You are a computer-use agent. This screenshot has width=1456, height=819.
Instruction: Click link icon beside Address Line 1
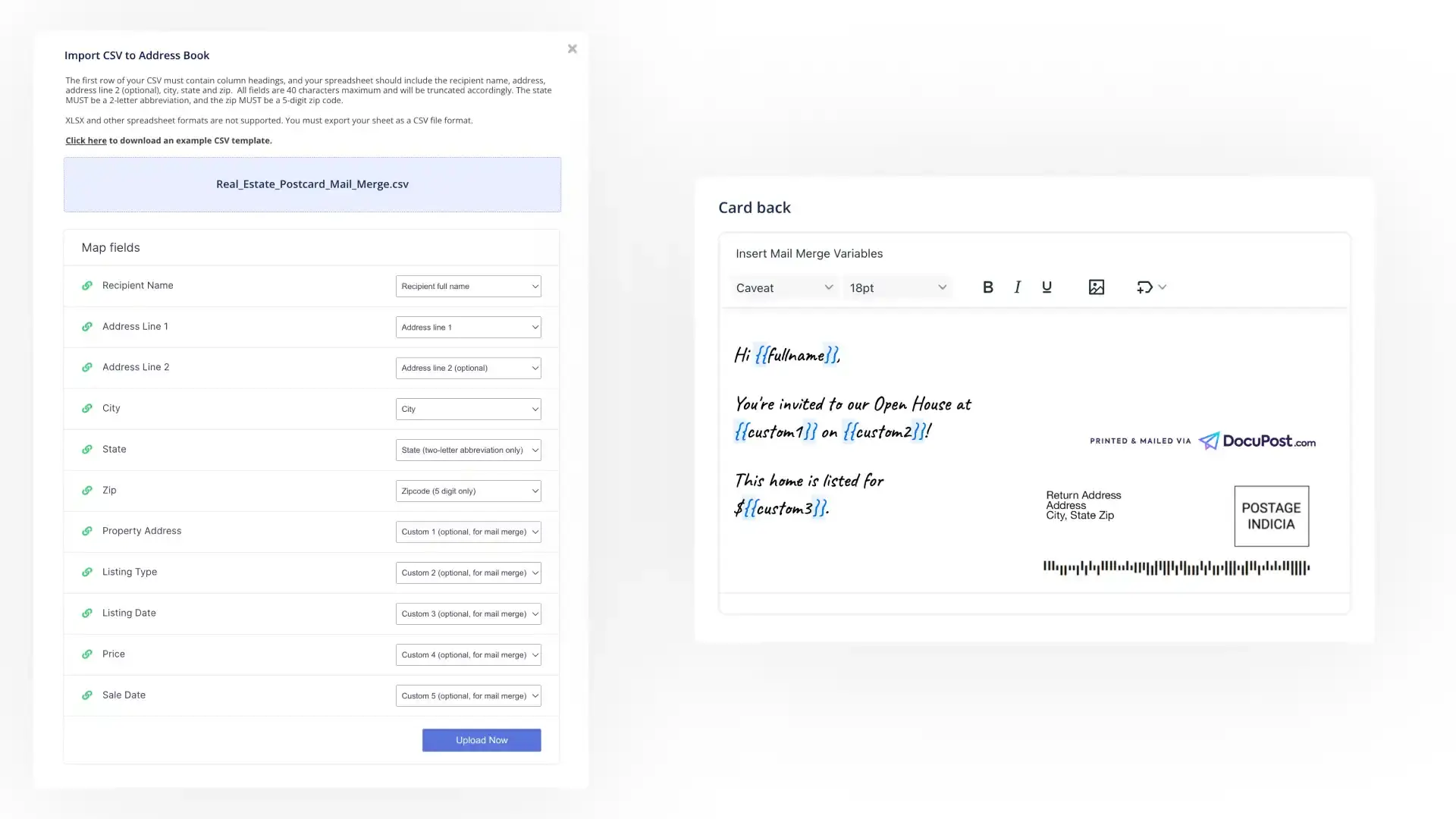coord(87,327)
